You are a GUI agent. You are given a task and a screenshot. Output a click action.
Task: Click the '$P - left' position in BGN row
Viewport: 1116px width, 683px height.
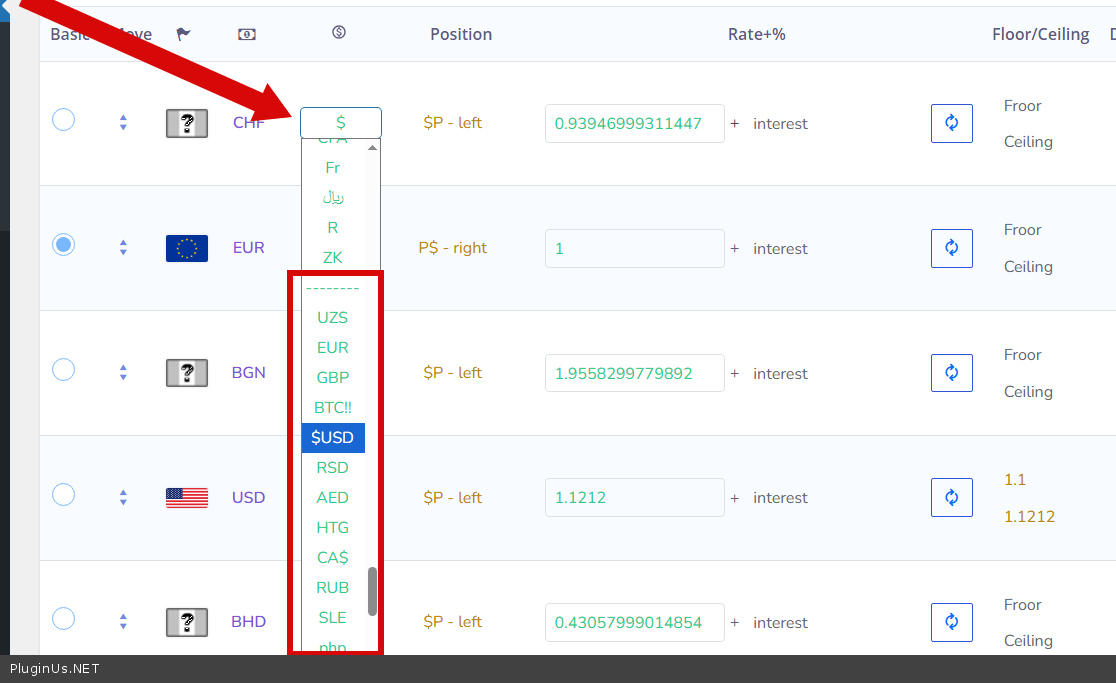[x=452, y=373]
